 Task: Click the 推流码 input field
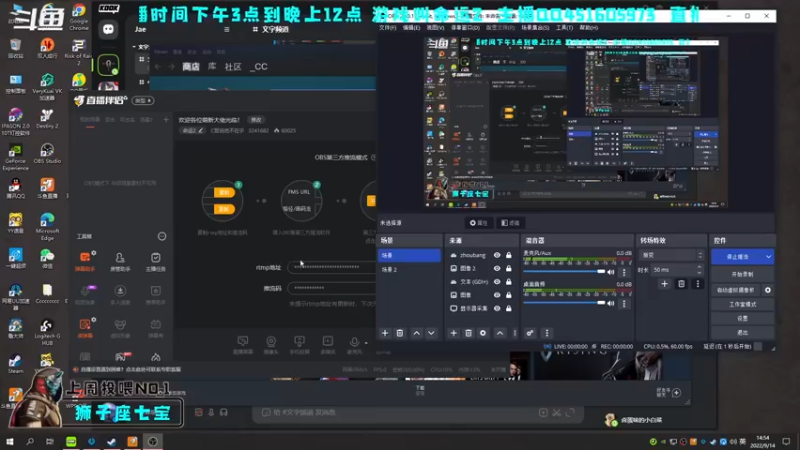click(332, 288)
